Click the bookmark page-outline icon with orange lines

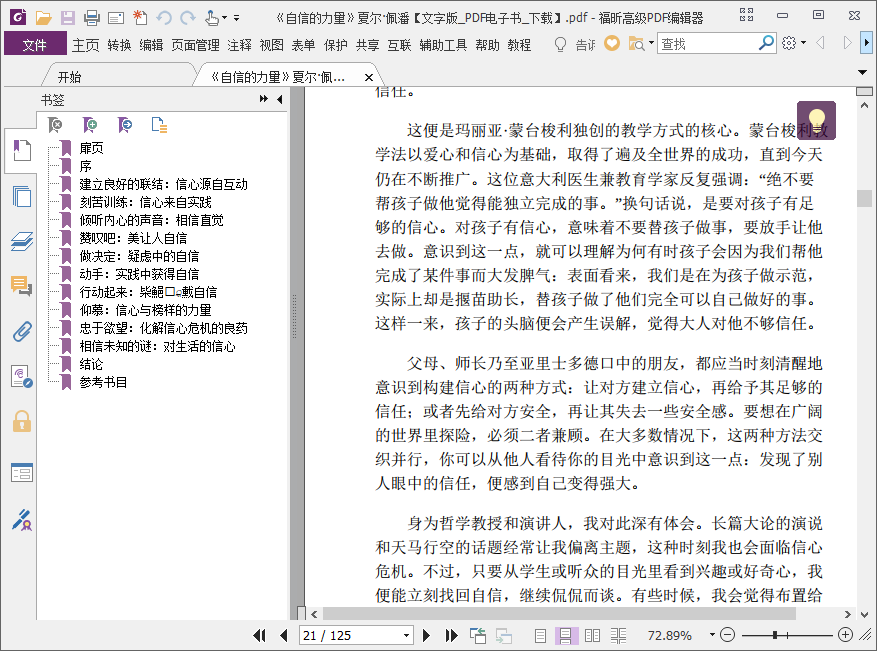pos(159,125)
